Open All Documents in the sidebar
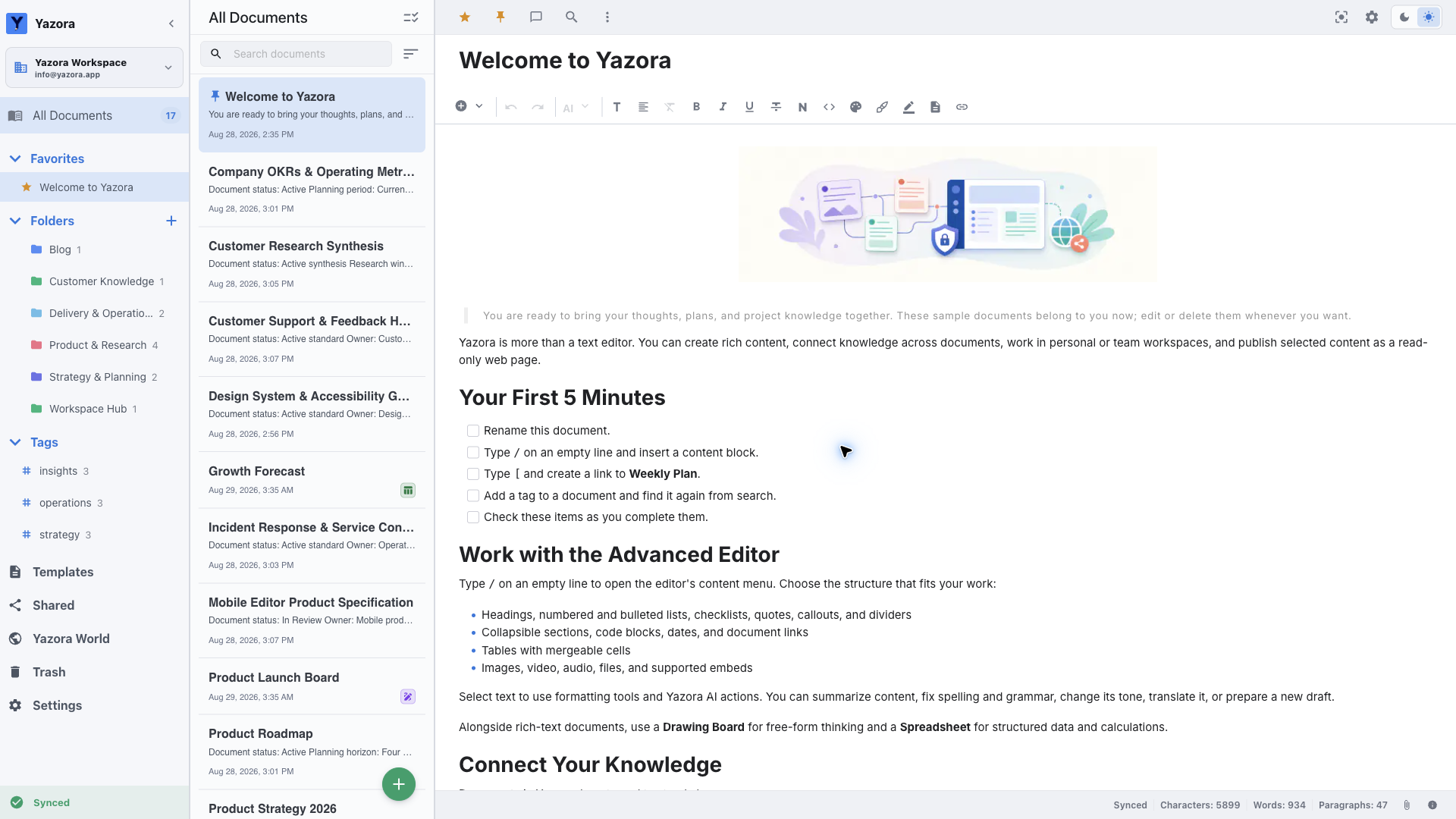The width and height of the screenshot is (1456, 819). click(94, 115)
